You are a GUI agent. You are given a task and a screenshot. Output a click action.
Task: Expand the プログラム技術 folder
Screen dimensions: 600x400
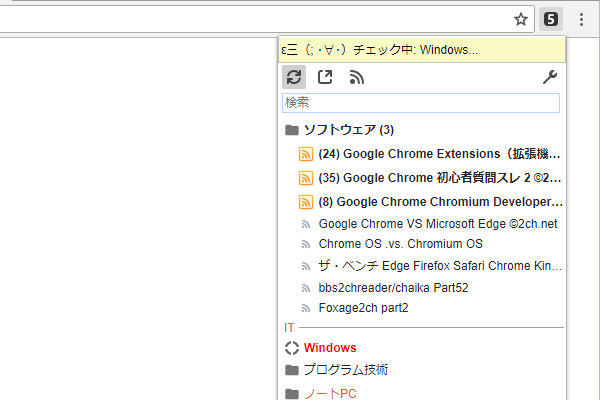click(x=346, y=370)
